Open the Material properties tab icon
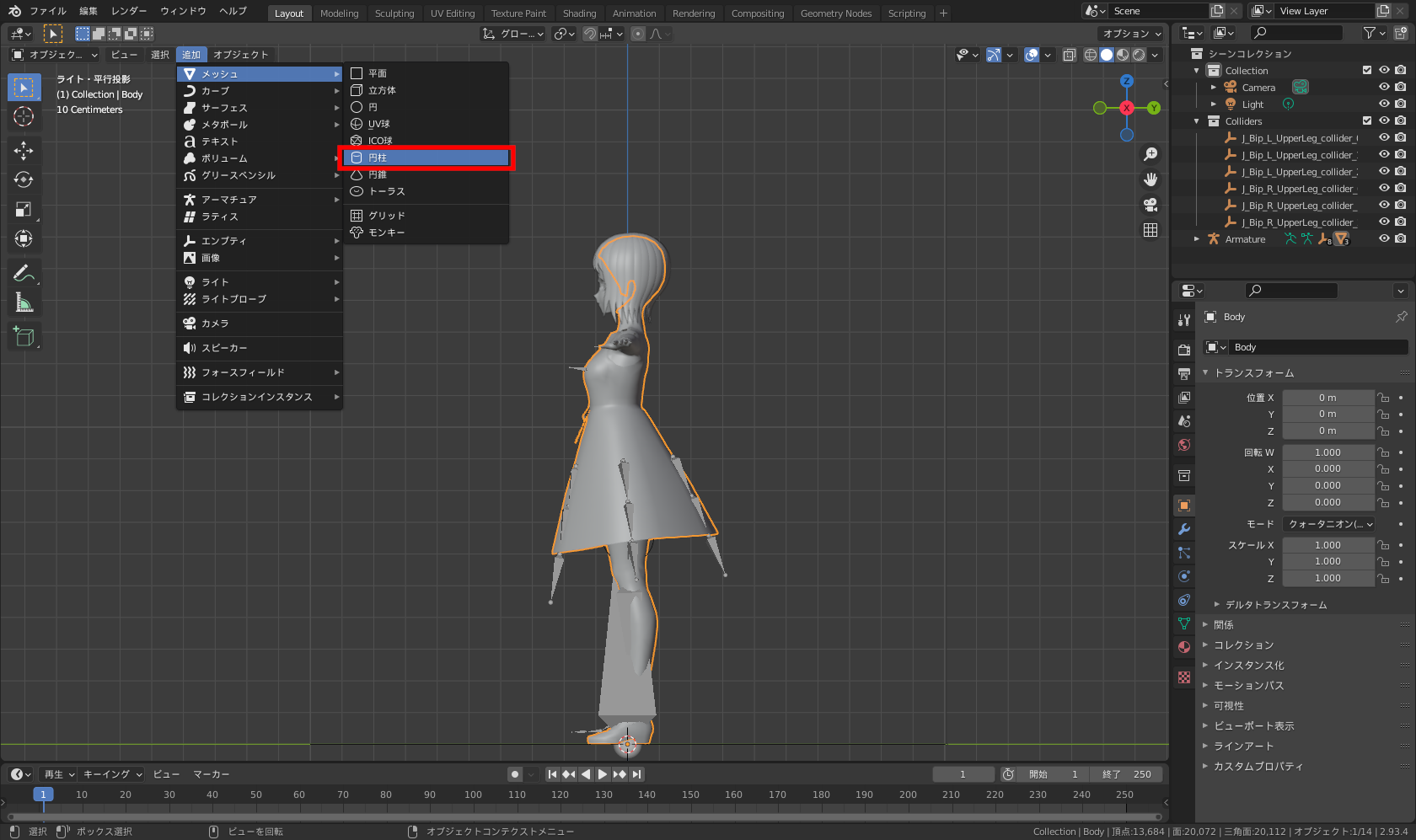 coord(1184,647)
